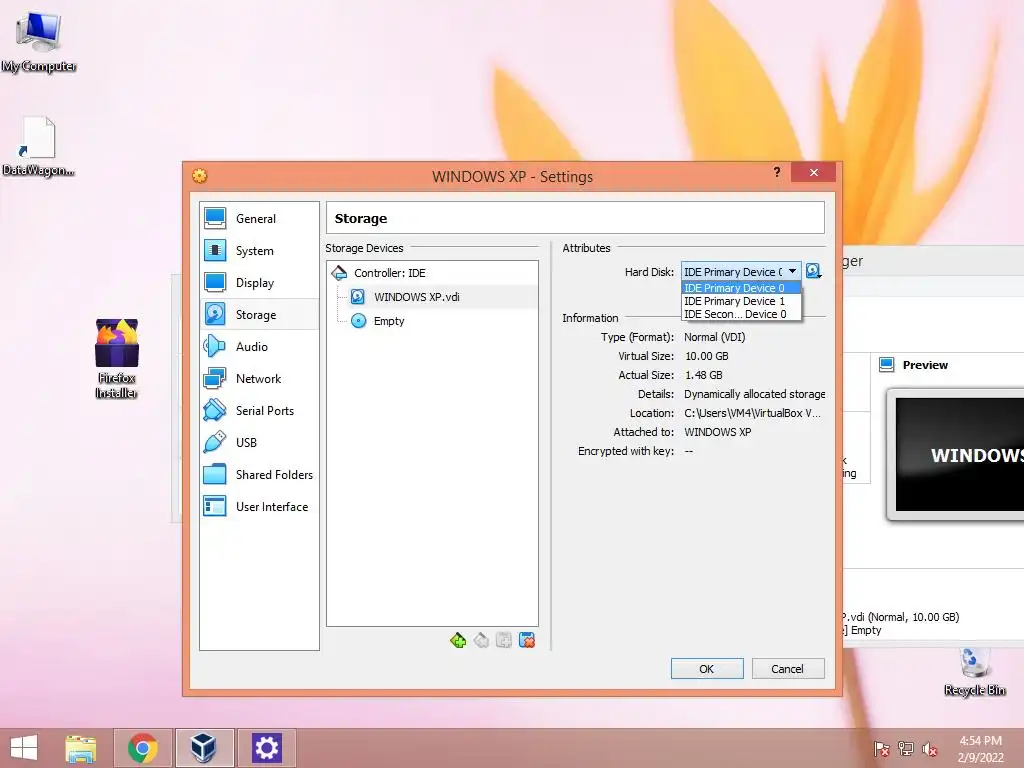Confirm settings with OK button
The height and width of the screenshot is (768, 1024).
pos(707,669)
